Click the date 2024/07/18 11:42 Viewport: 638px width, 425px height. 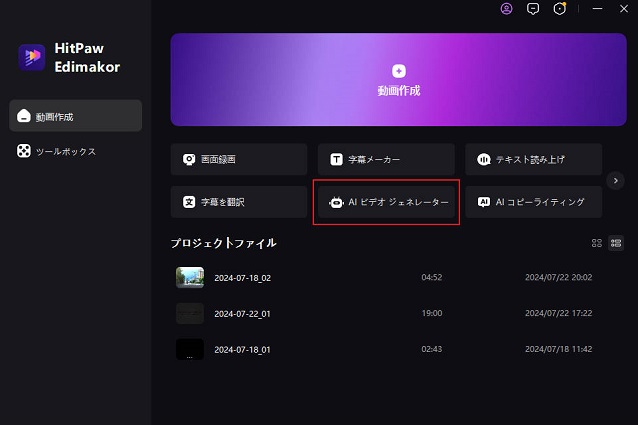point(559,349)
